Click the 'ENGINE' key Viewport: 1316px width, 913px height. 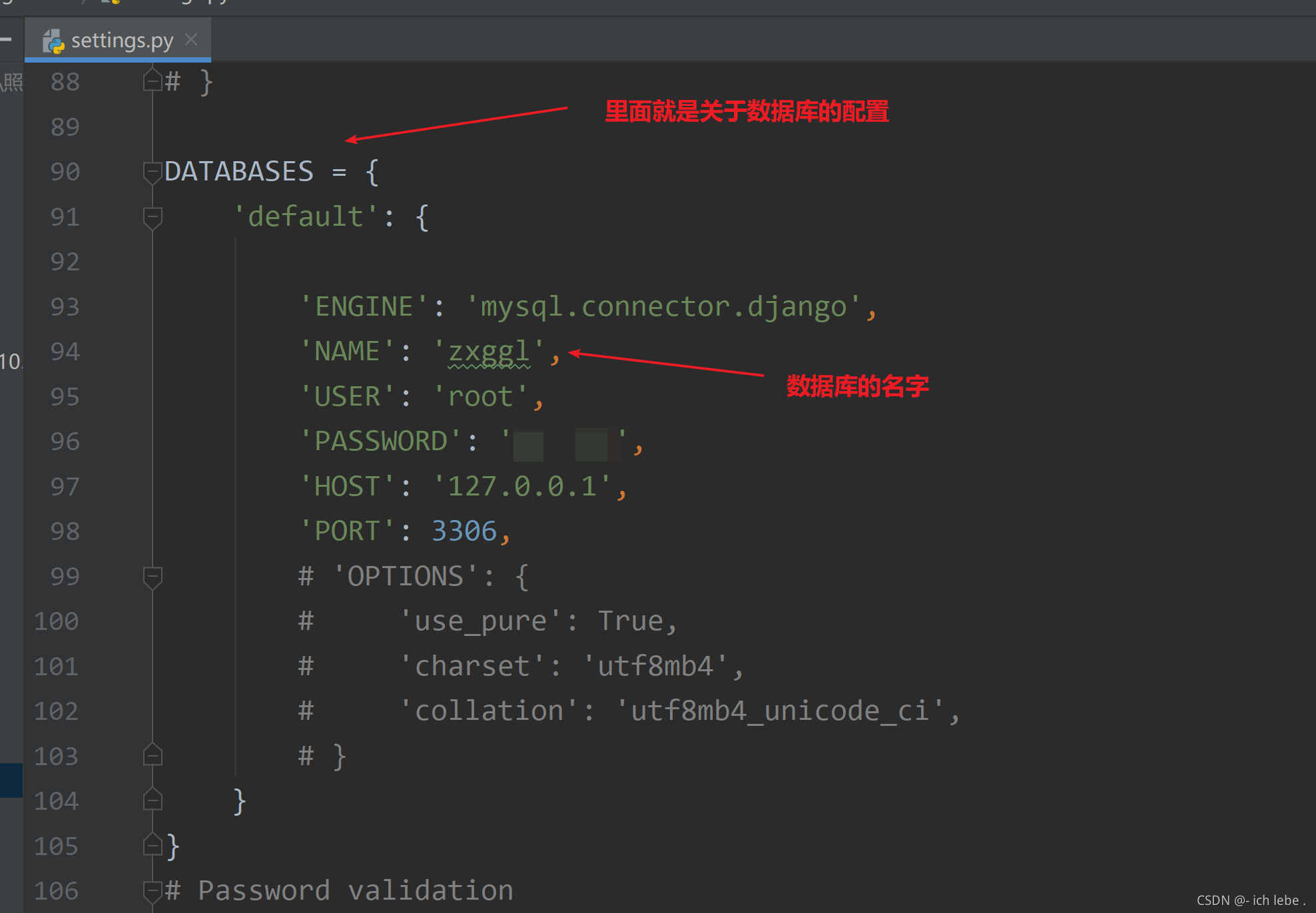click(364, 307)
